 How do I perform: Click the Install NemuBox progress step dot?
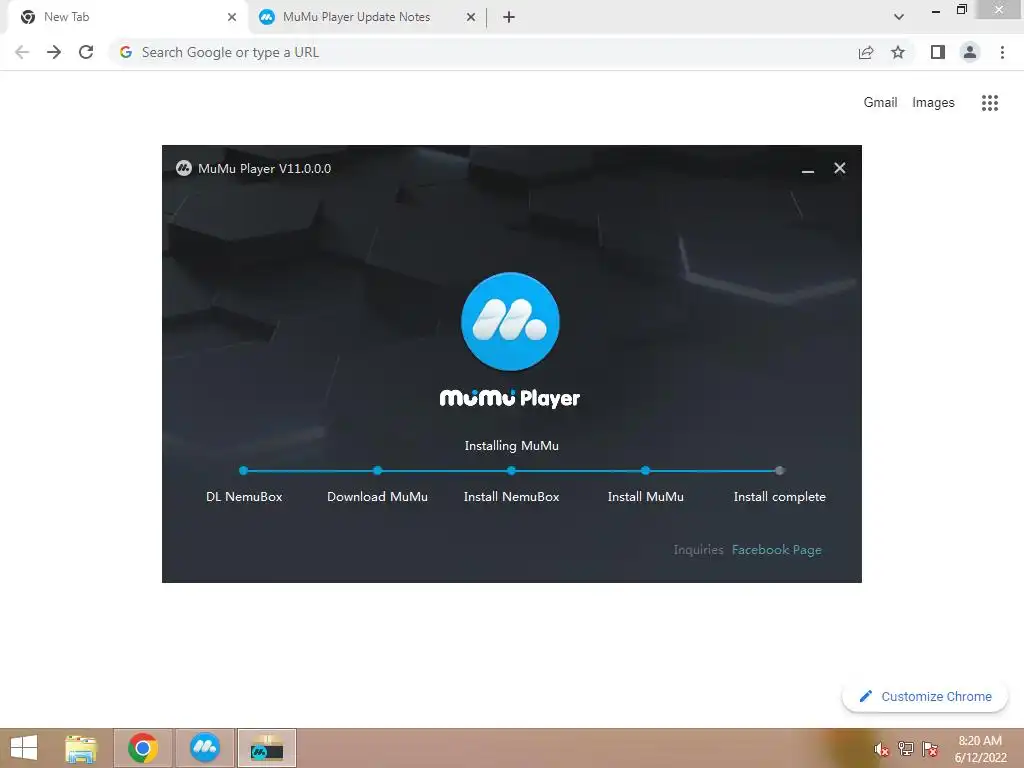tap(511, 470)
